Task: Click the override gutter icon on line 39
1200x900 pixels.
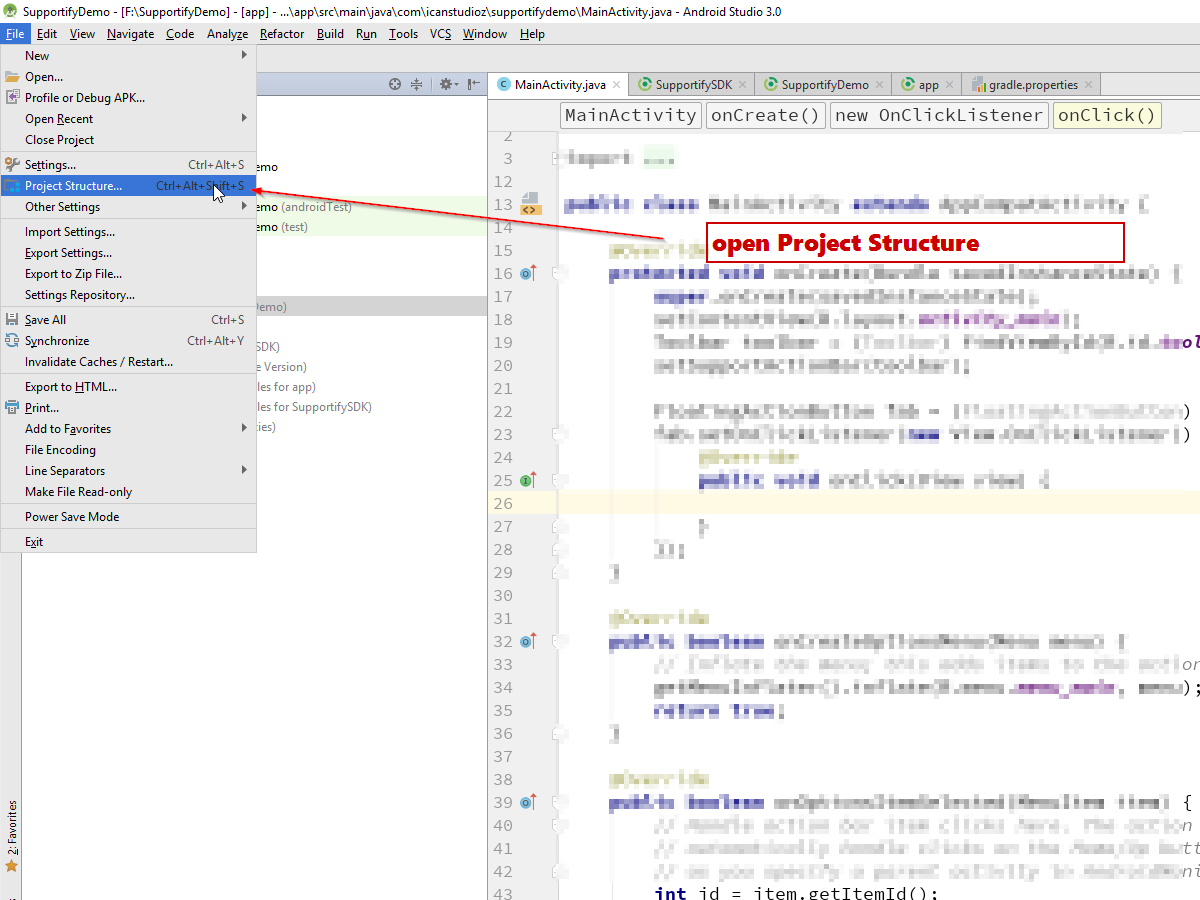Action: (529, 803)
